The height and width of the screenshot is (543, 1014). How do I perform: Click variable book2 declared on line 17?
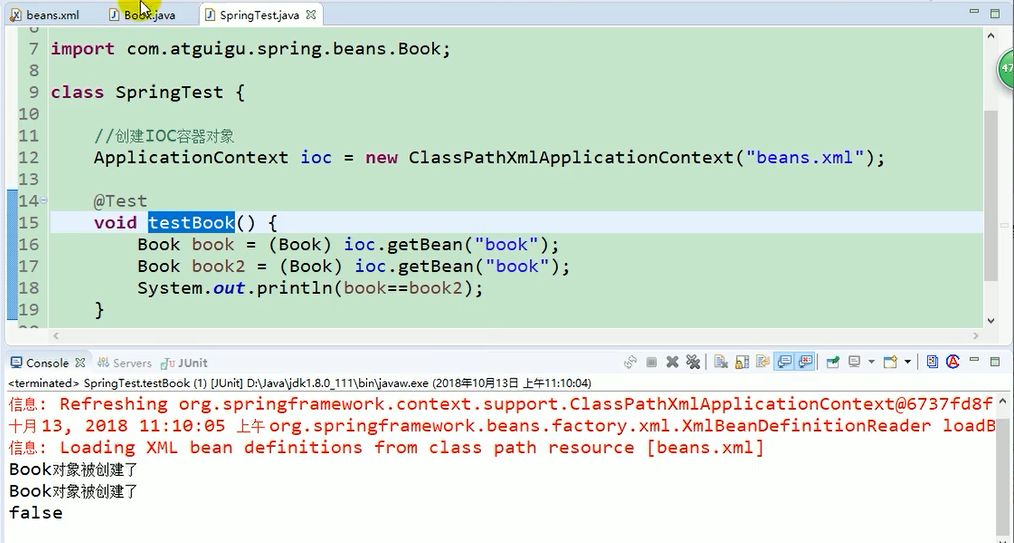click(x=219, y=266)
